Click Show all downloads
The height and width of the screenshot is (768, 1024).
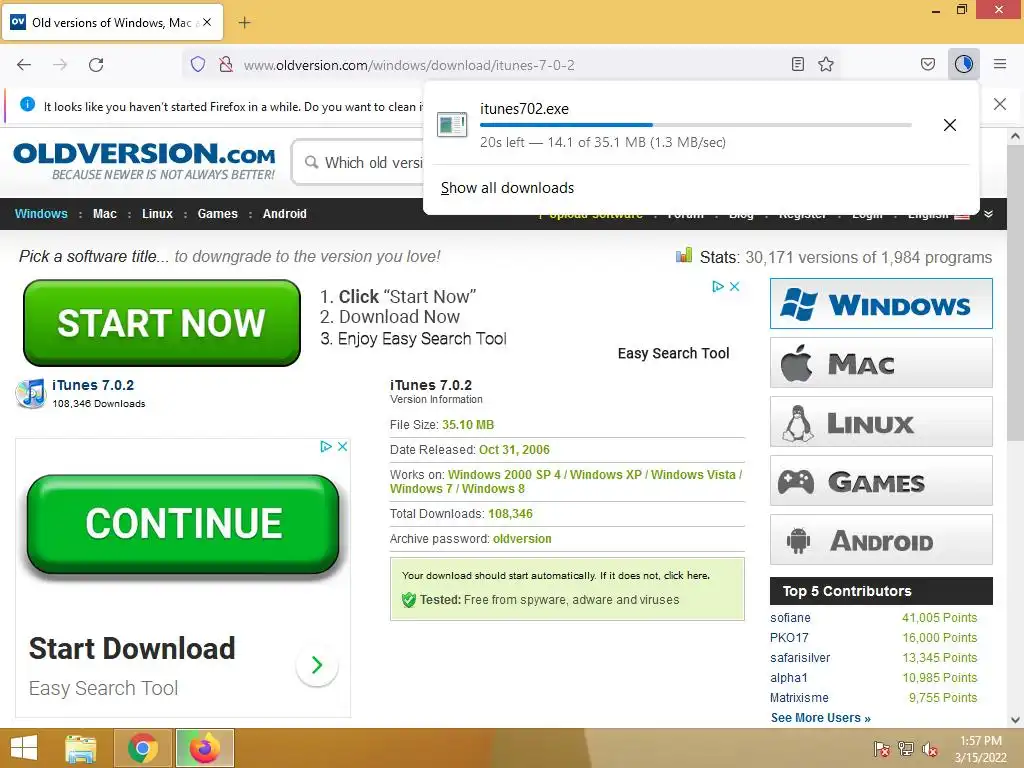tap(507, 188)
